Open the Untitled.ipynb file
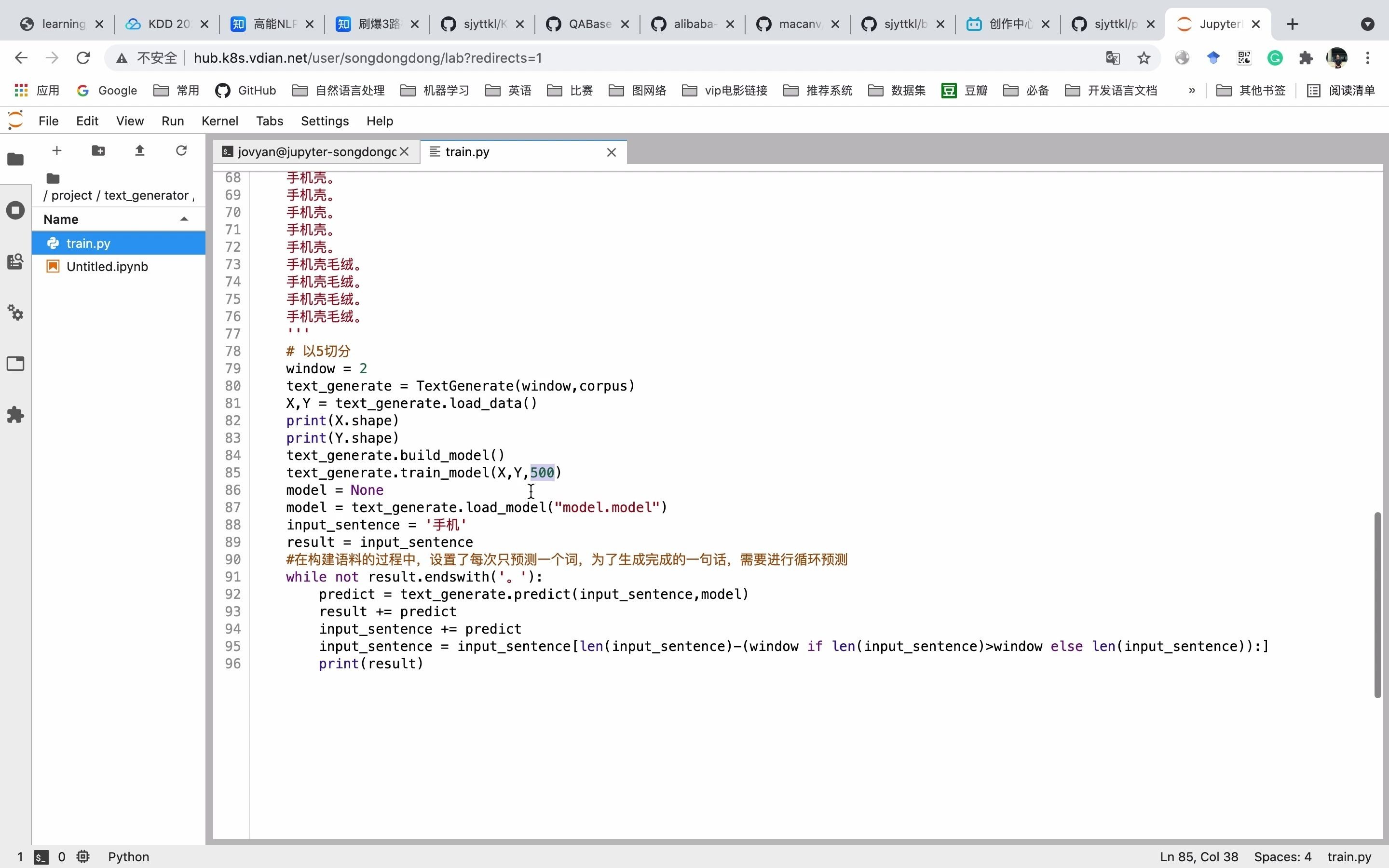The image size is (1389, 868). pyautogui.click(x=107, y=266)
